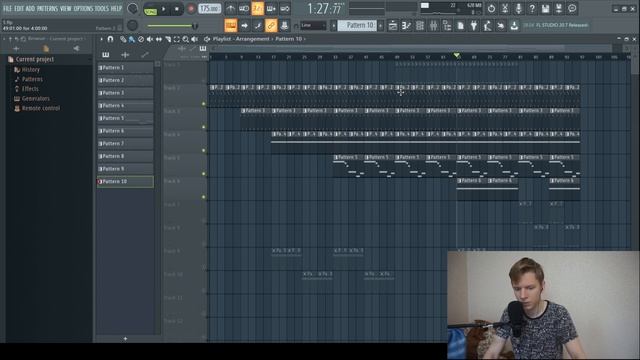Select Pattern 5 in the pattern picker

125,118
